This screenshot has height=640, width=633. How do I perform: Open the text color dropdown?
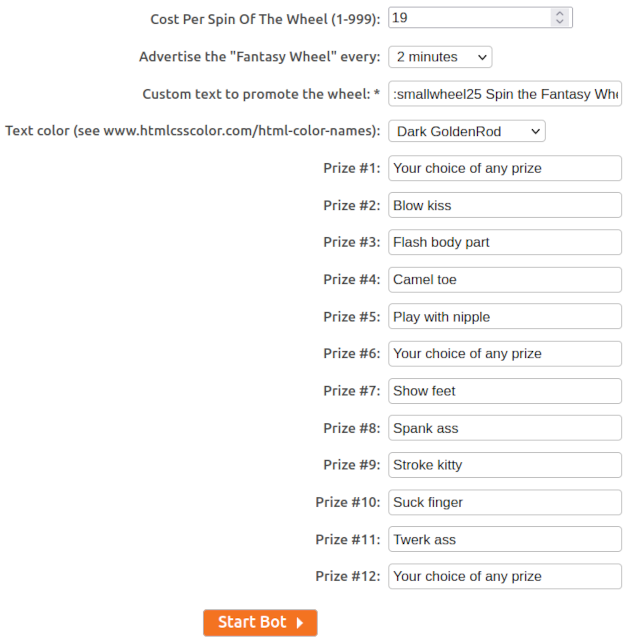coord(466,131)
